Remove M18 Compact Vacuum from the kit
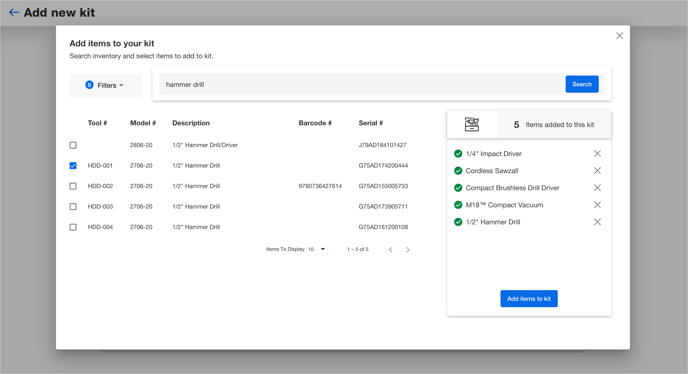Viewport: 688px width, 374px height. (597, 205)
